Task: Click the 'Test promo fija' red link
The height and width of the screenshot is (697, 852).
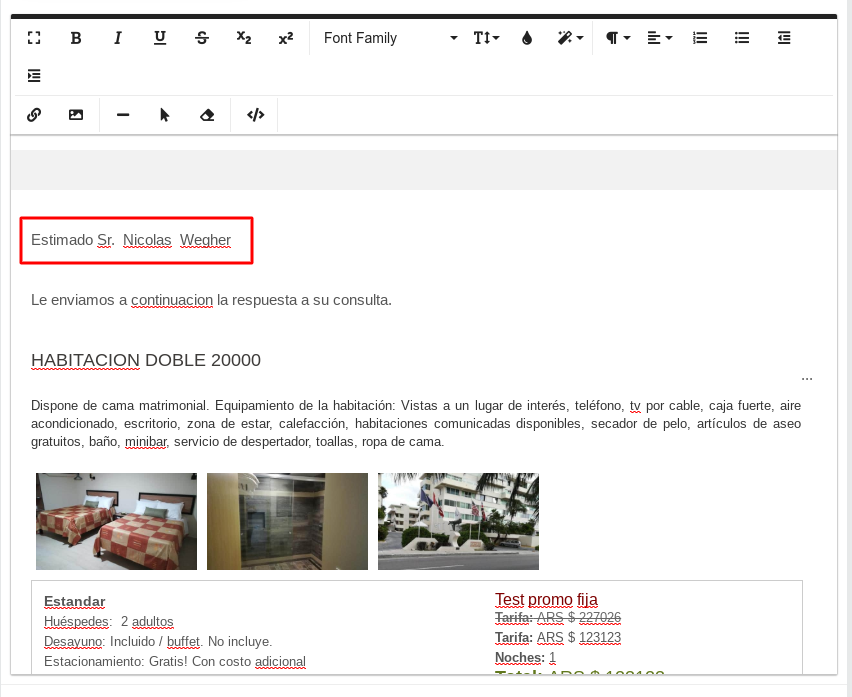Action: click(x=546, y=599)
